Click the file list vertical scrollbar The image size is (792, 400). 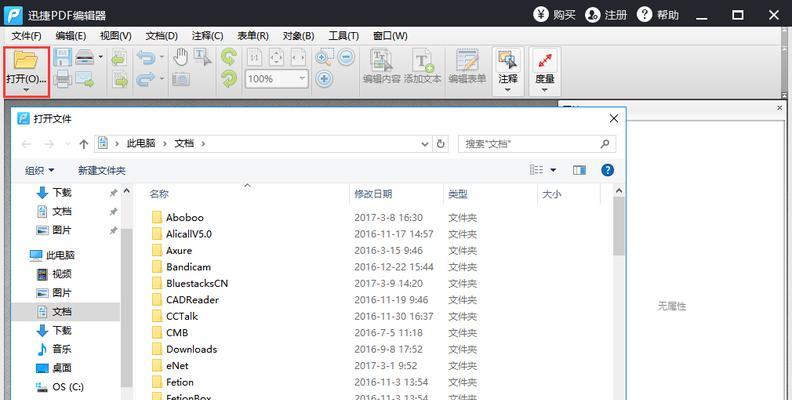pos(619,226)
